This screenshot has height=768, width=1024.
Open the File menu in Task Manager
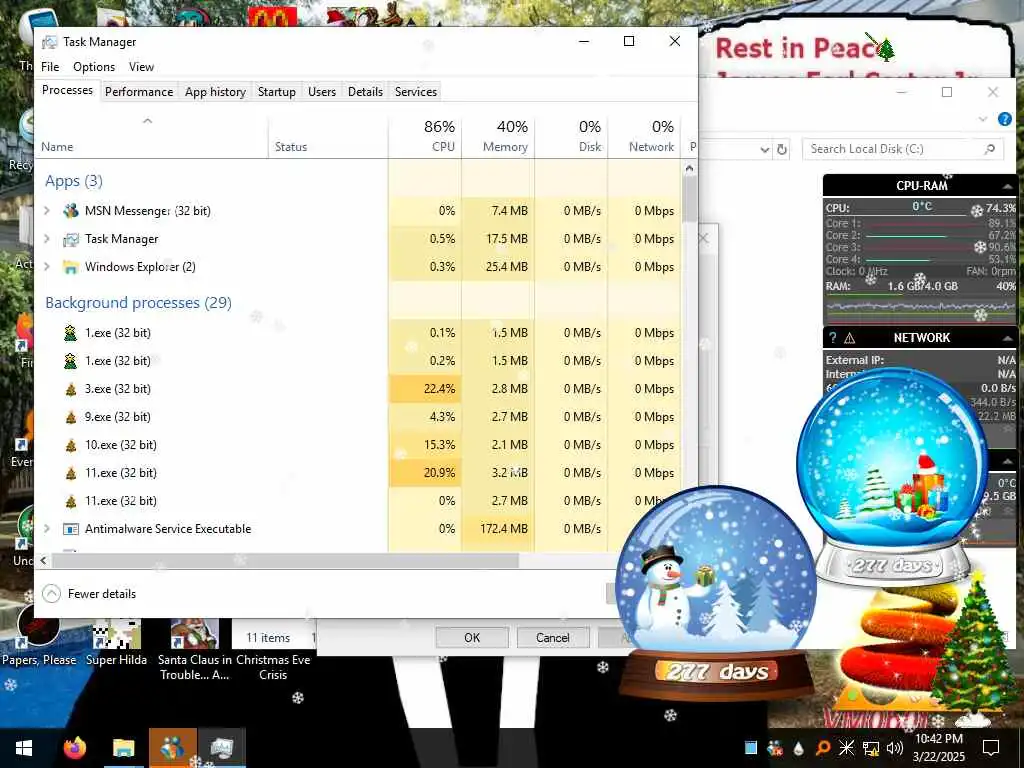tap(50, 67)
